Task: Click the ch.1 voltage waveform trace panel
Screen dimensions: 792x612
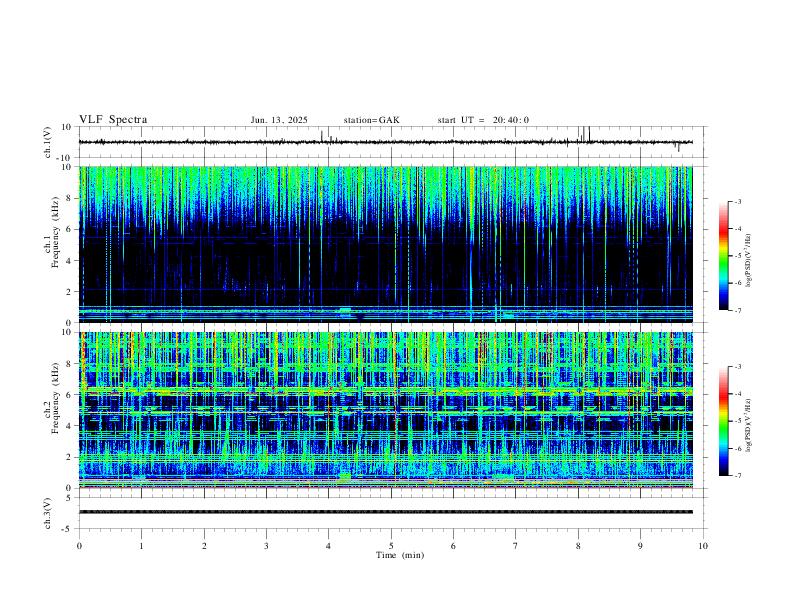Action: pyautogui.click(x=392, y=142)
